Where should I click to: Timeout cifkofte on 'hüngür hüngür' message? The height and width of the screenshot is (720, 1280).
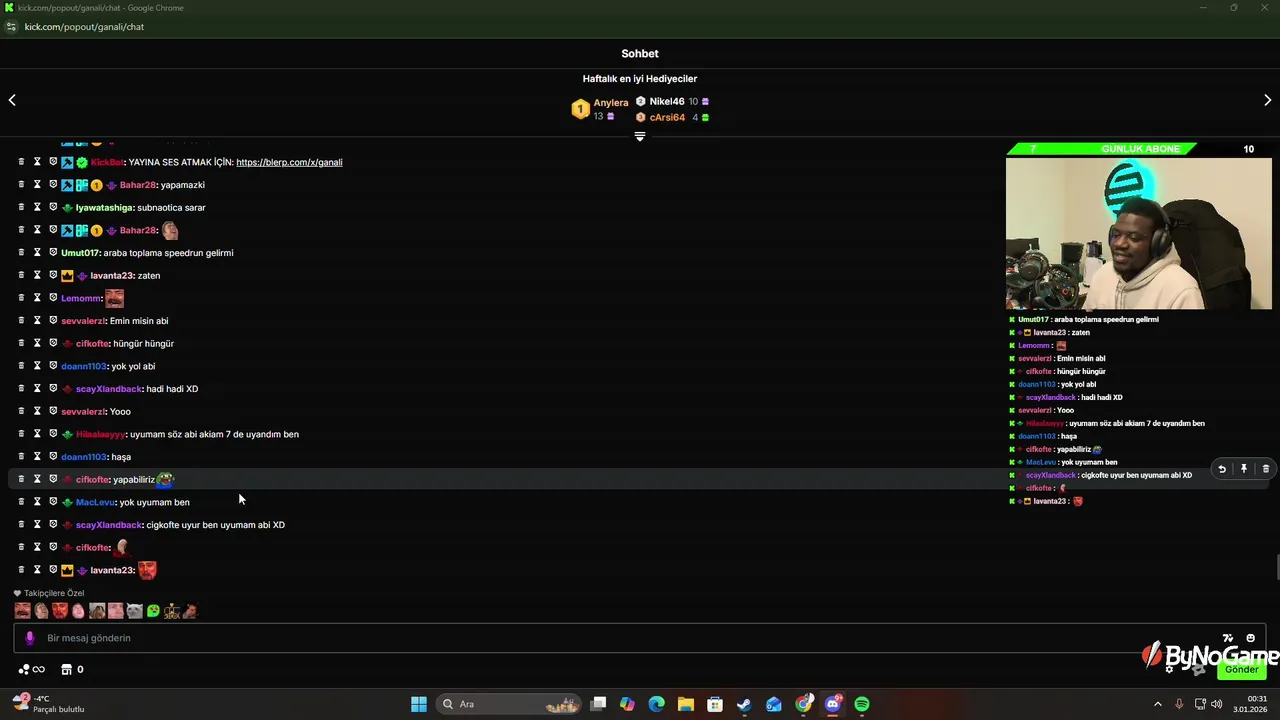point(37,343)
